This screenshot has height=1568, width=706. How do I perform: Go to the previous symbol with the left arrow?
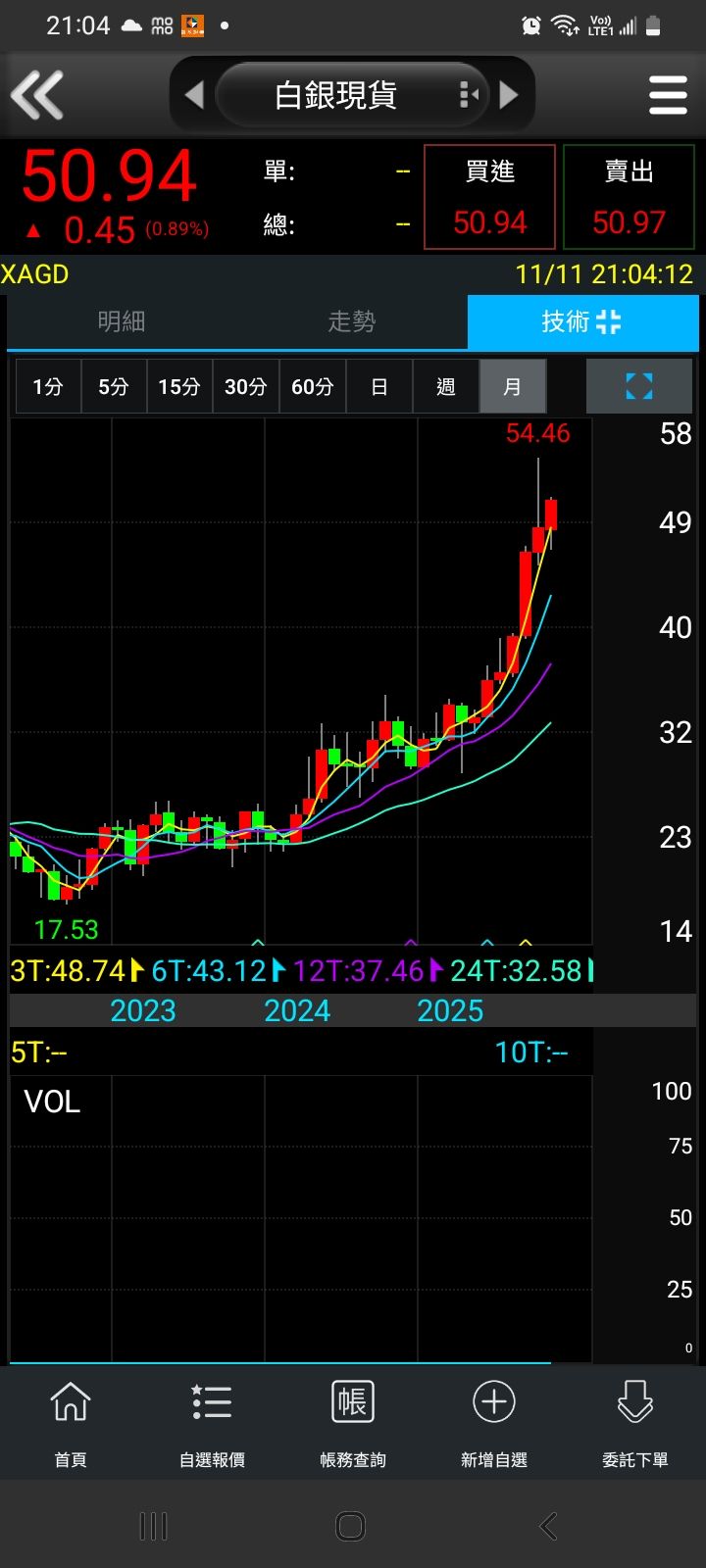pyautogui.click(x=194, y=95)
